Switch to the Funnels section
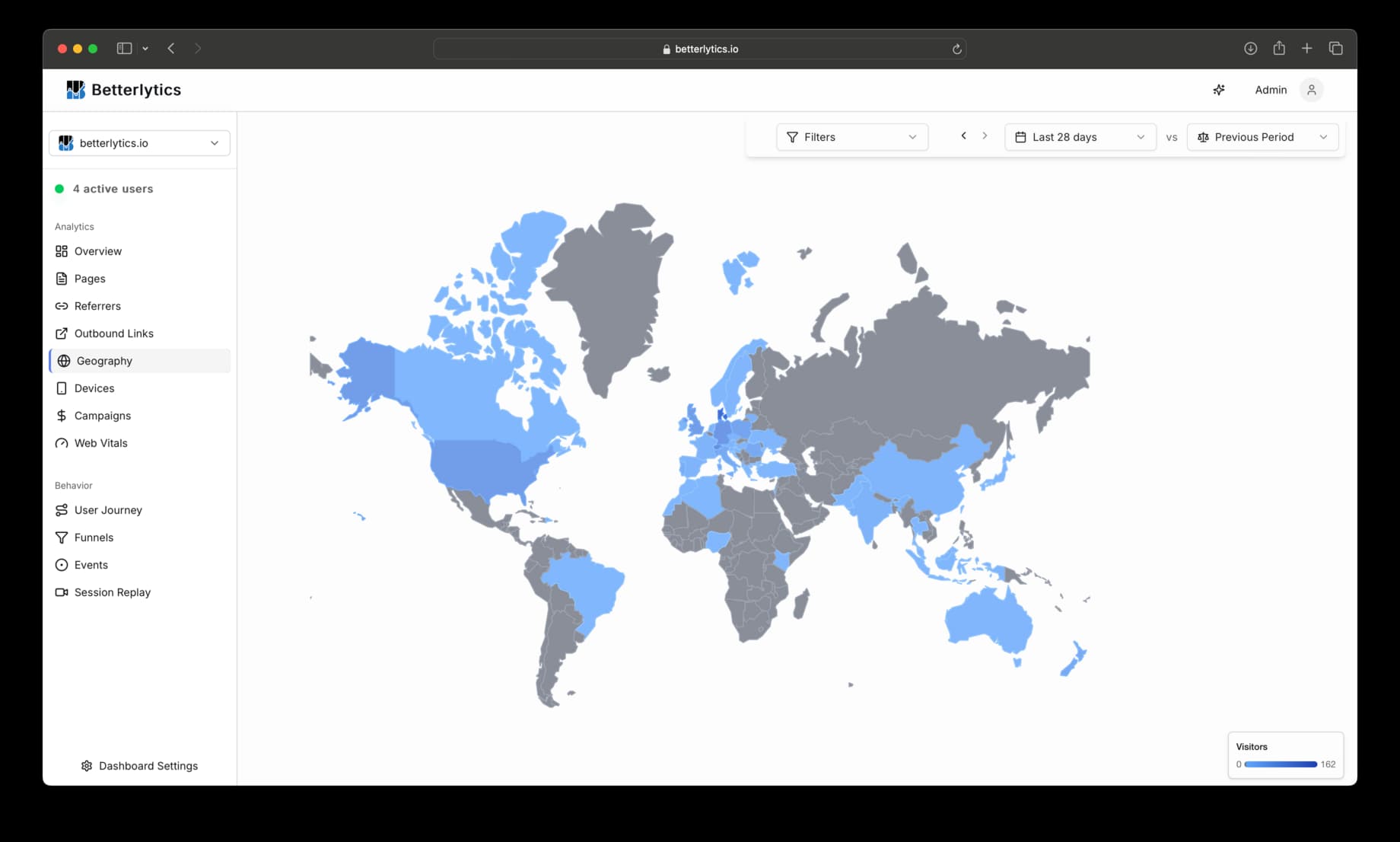The width and height of the screenshot is (1400, 842). 93,537
